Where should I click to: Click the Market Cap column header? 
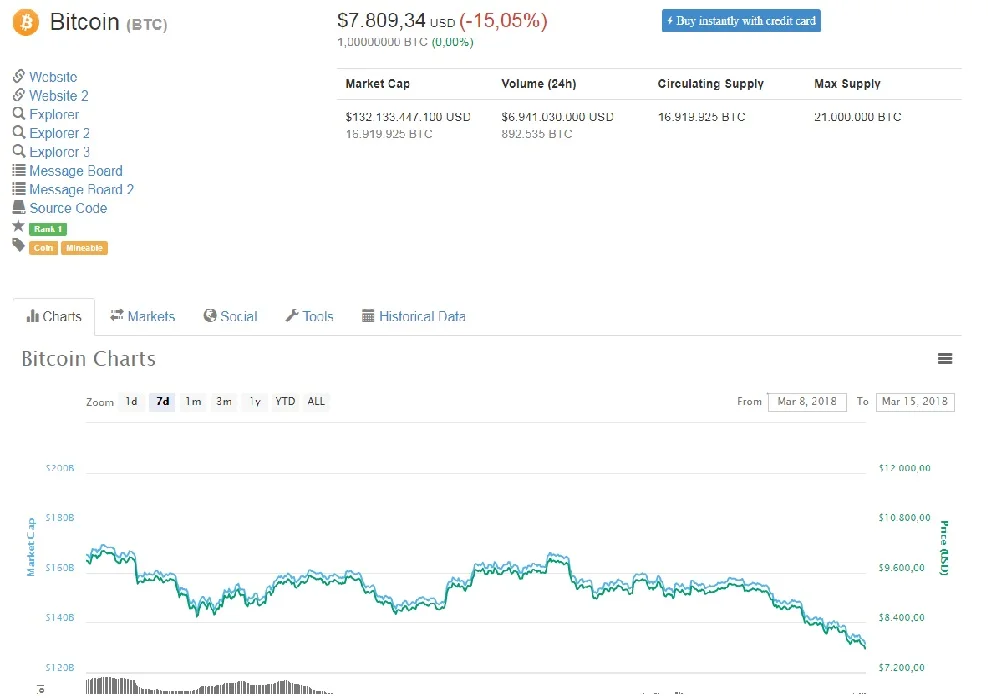coord(377,84)
